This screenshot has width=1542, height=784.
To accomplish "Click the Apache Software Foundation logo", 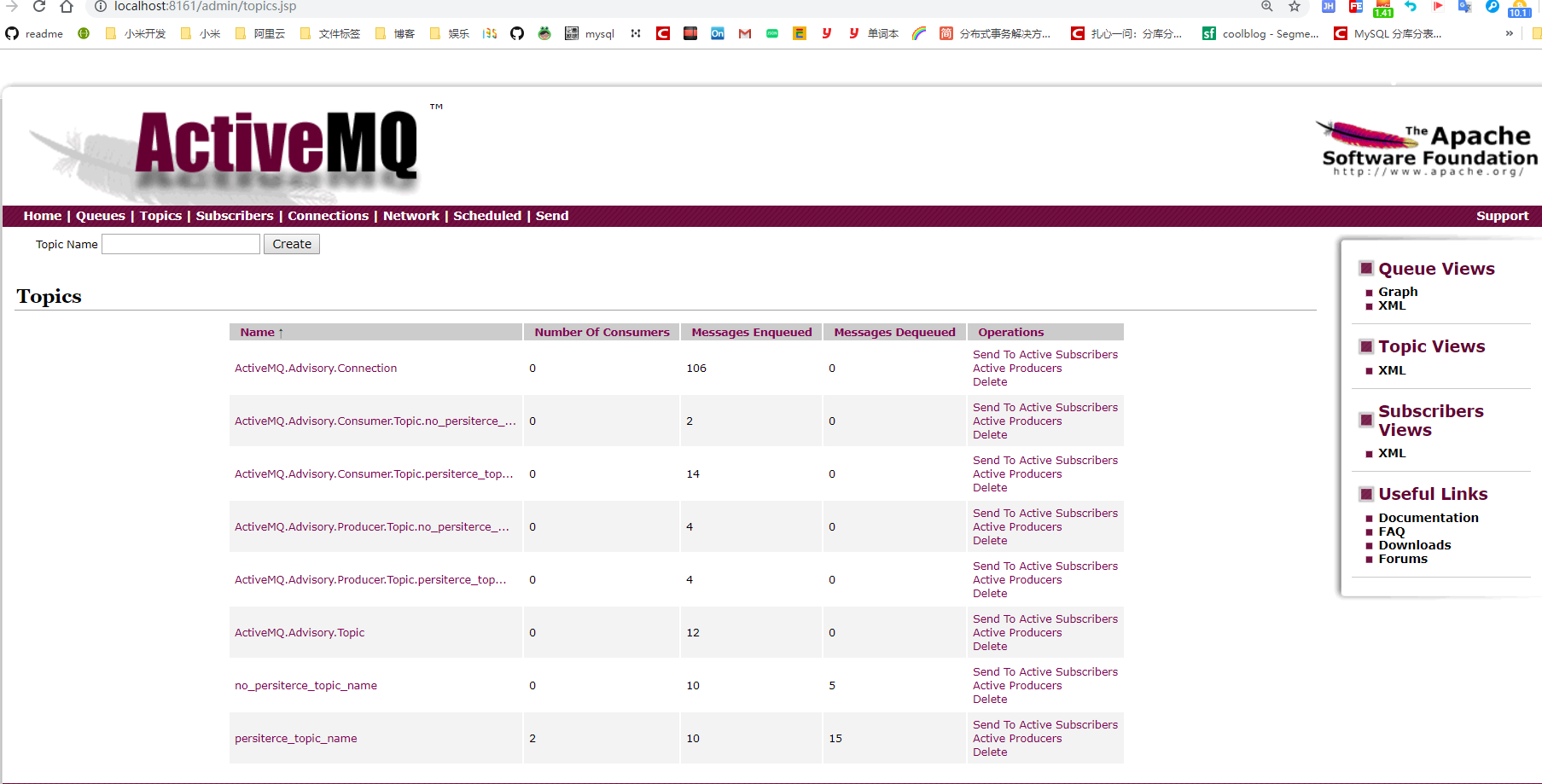I will coord(1427,148).
